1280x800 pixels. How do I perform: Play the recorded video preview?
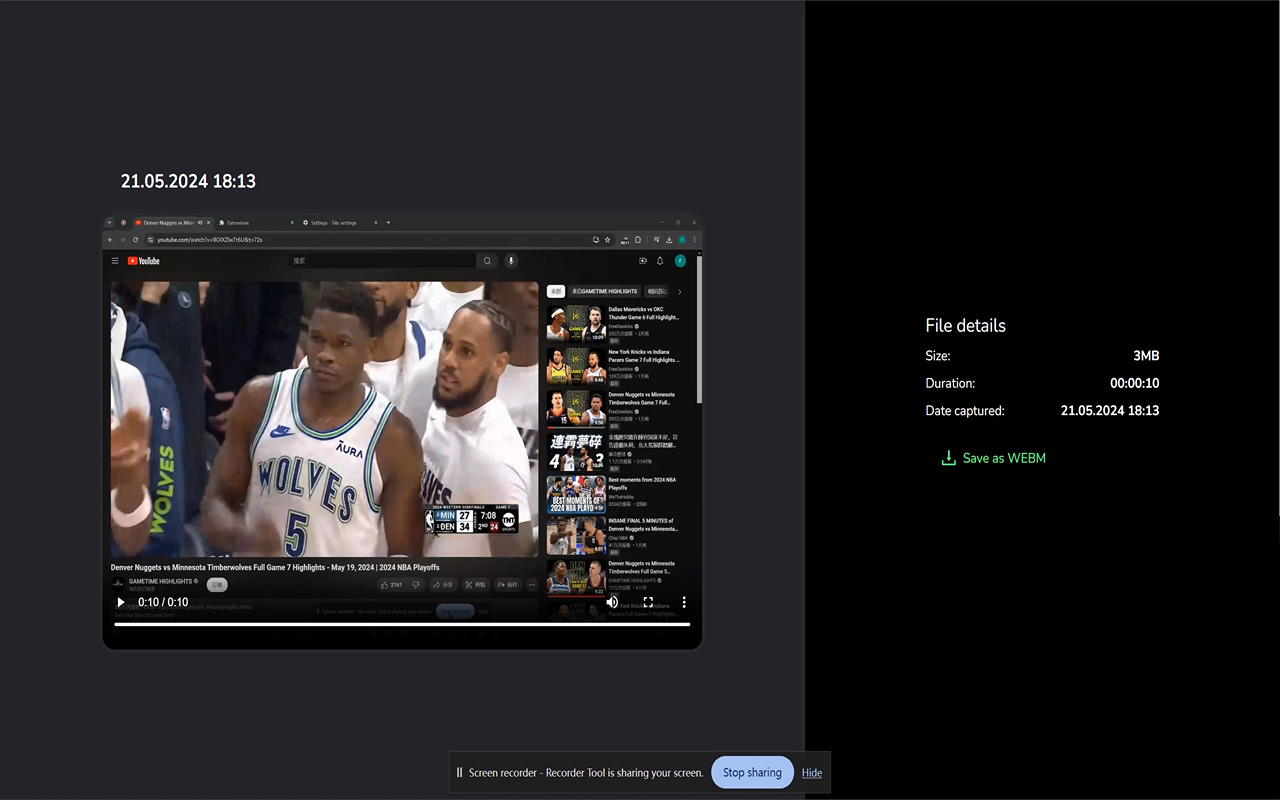[121, 602]
